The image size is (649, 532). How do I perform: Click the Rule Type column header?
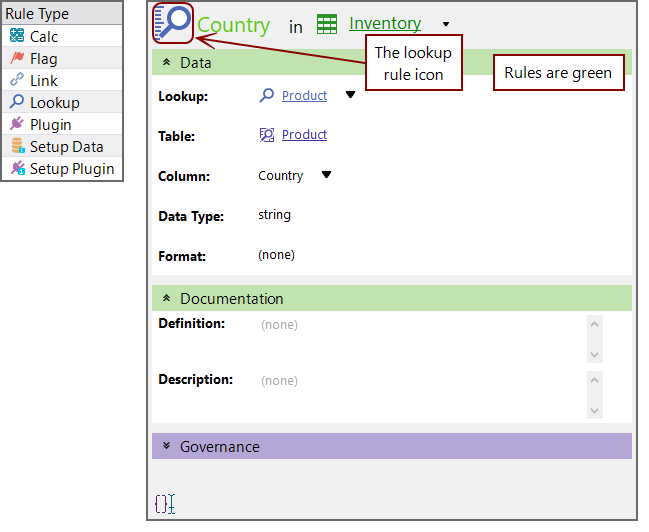(x=62, y=13)
